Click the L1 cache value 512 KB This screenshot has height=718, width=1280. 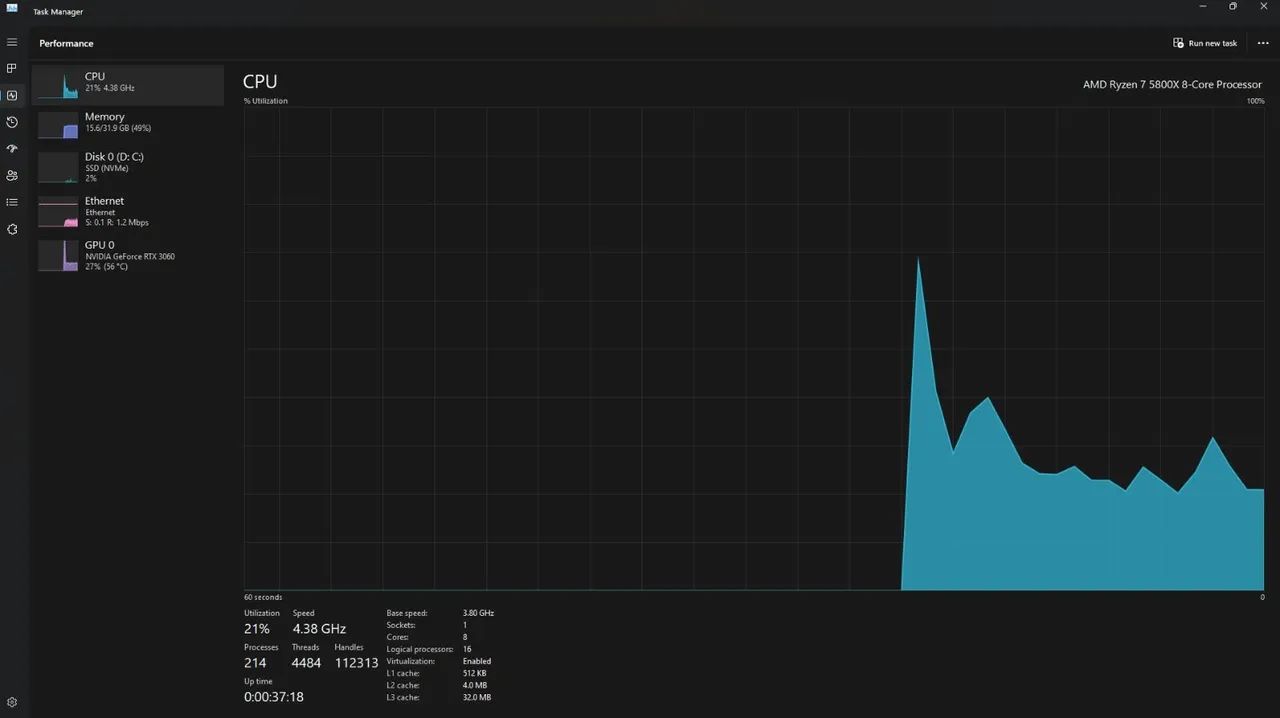coord(475,673)
